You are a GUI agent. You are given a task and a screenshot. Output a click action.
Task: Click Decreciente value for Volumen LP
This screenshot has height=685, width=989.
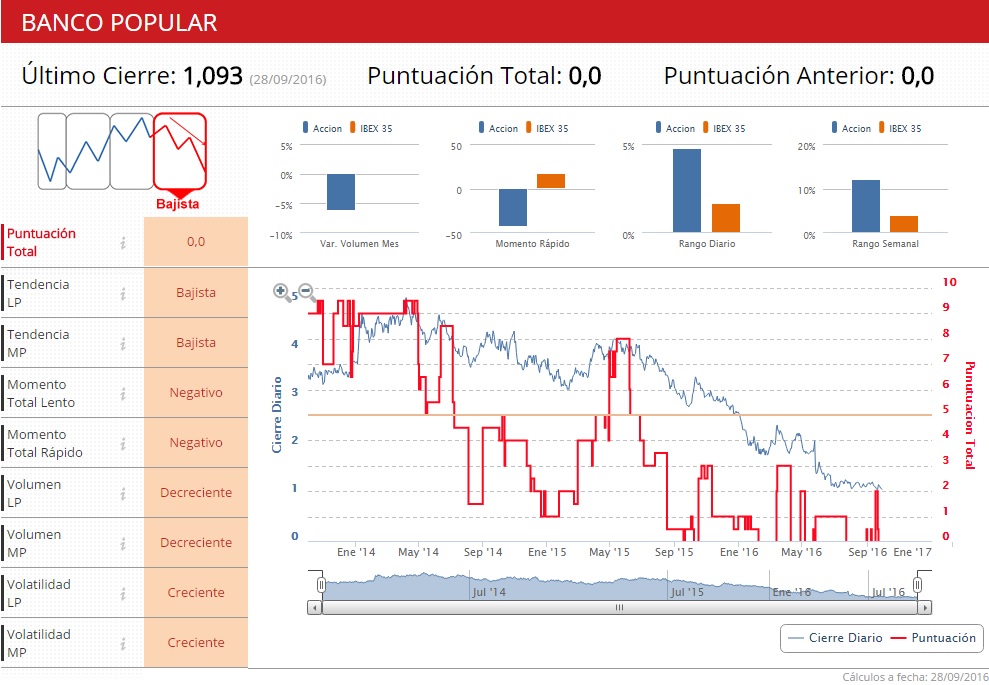tap(196, 493)
